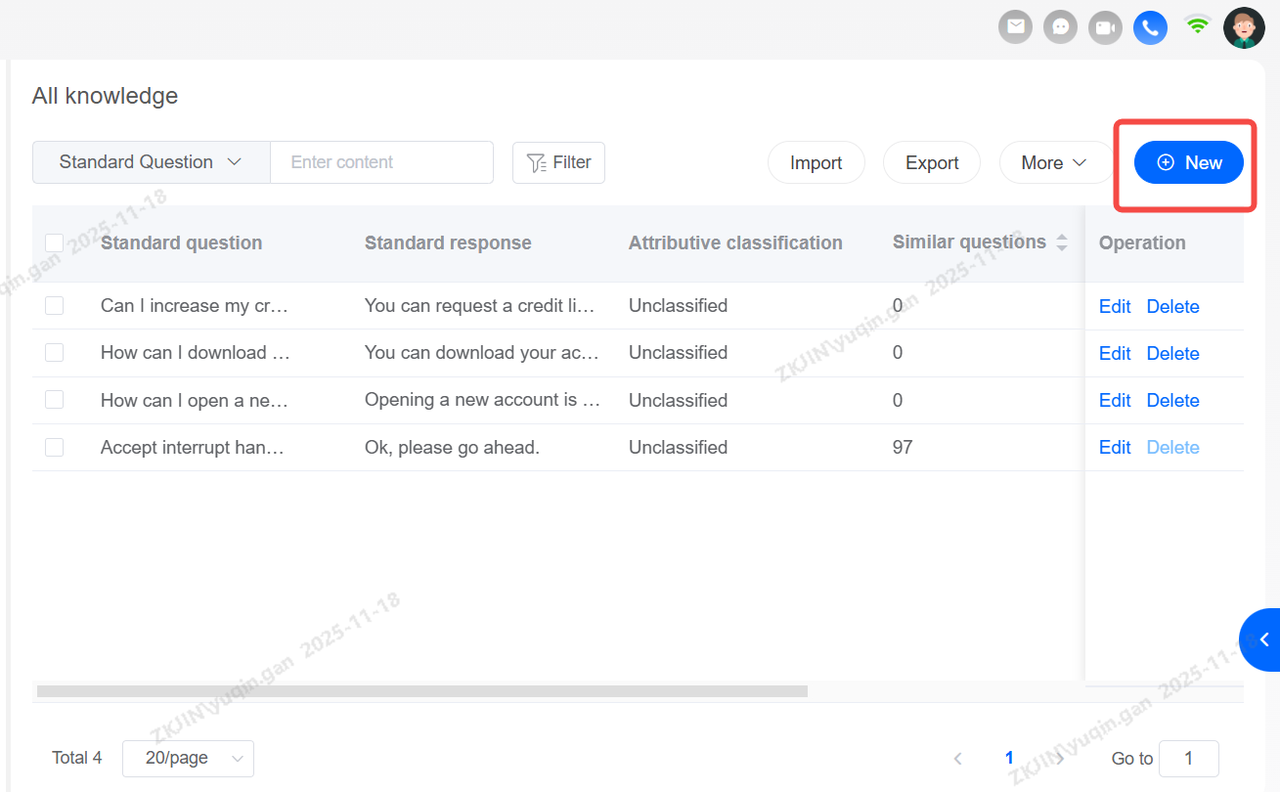Expand the blue side panel arrow
The image size is (1280, 792).
(x=1263, y=639)
